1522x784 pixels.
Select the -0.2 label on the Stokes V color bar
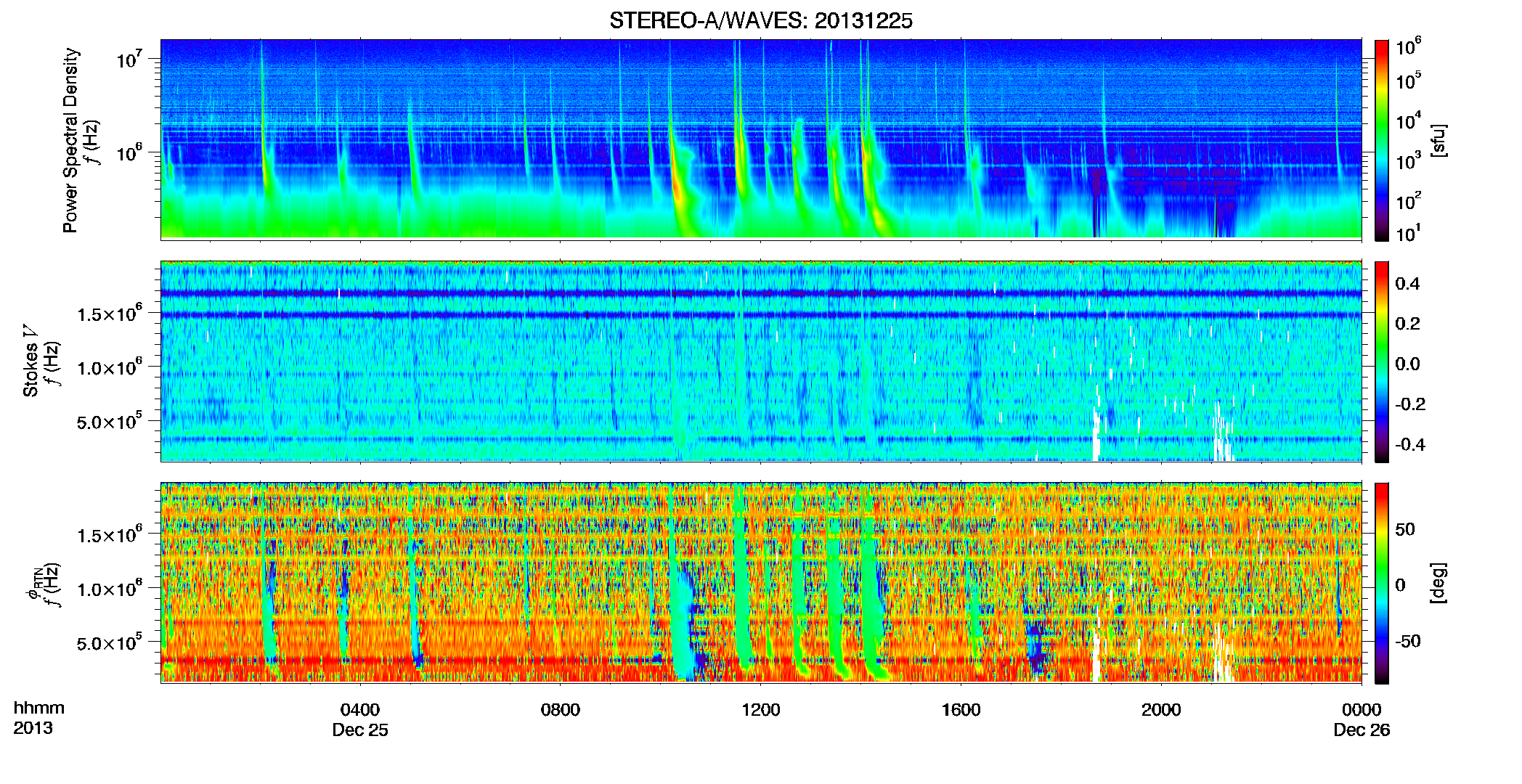tap(1409, 404)
